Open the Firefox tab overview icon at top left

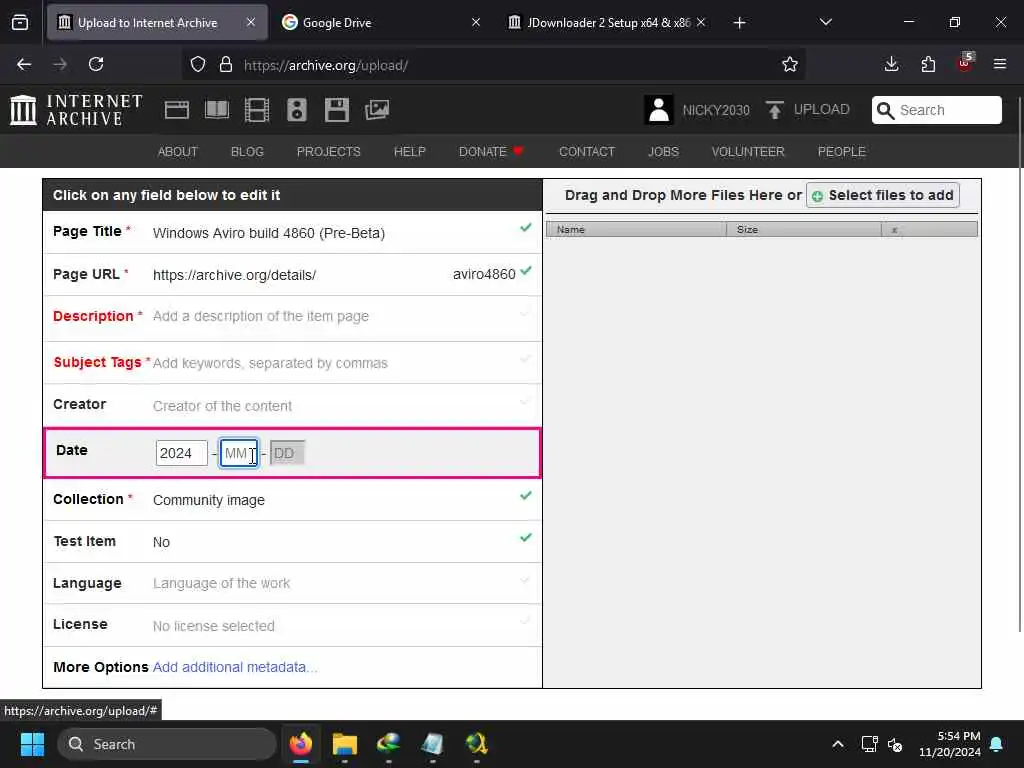click(x=20, y=23)
